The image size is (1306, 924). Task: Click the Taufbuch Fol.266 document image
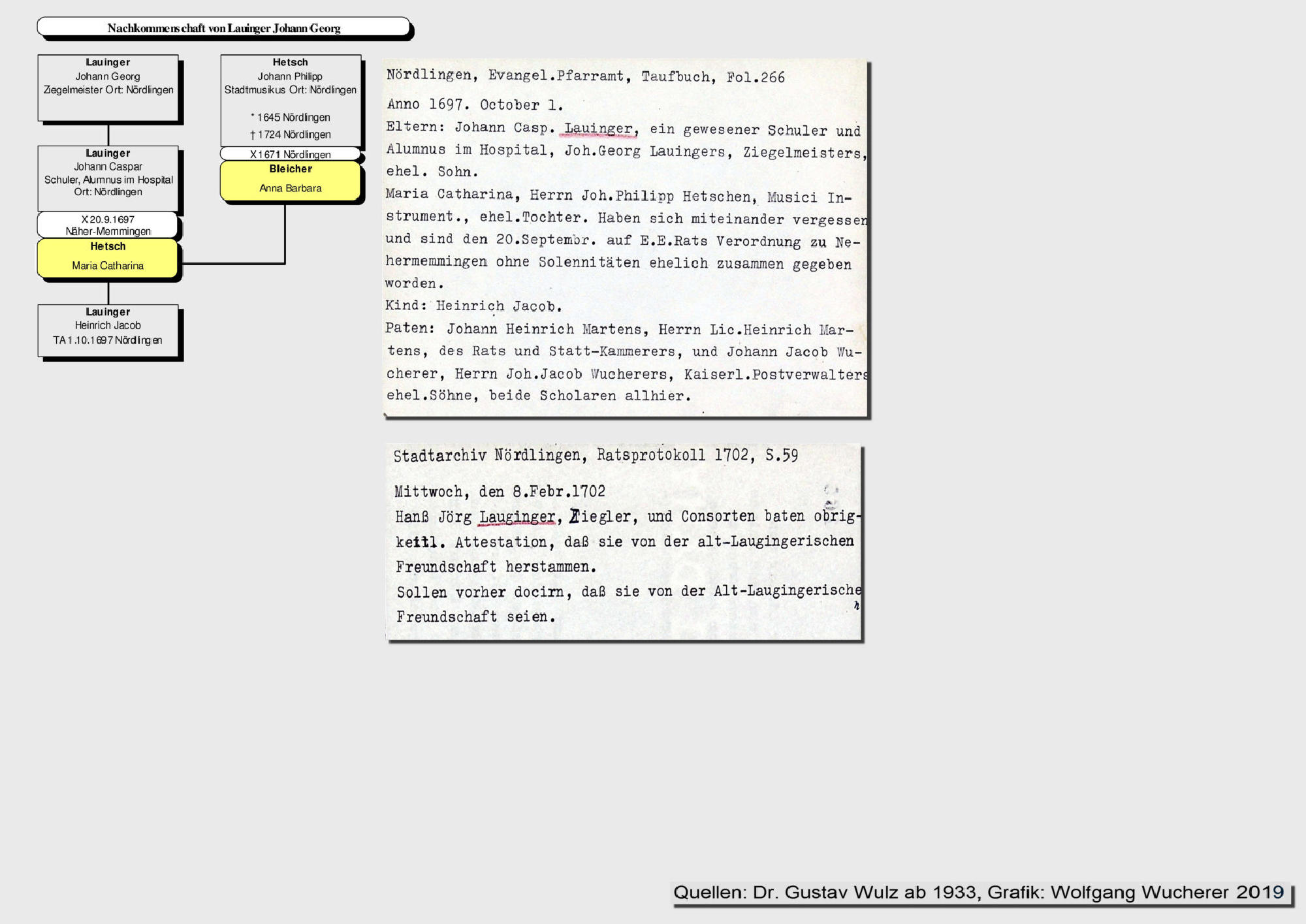click(x=626, y=238)
